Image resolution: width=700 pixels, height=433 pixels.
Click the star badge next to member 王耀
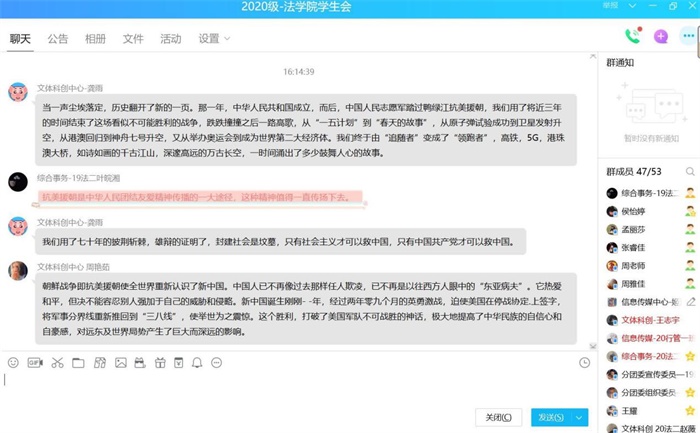(691, 411)
